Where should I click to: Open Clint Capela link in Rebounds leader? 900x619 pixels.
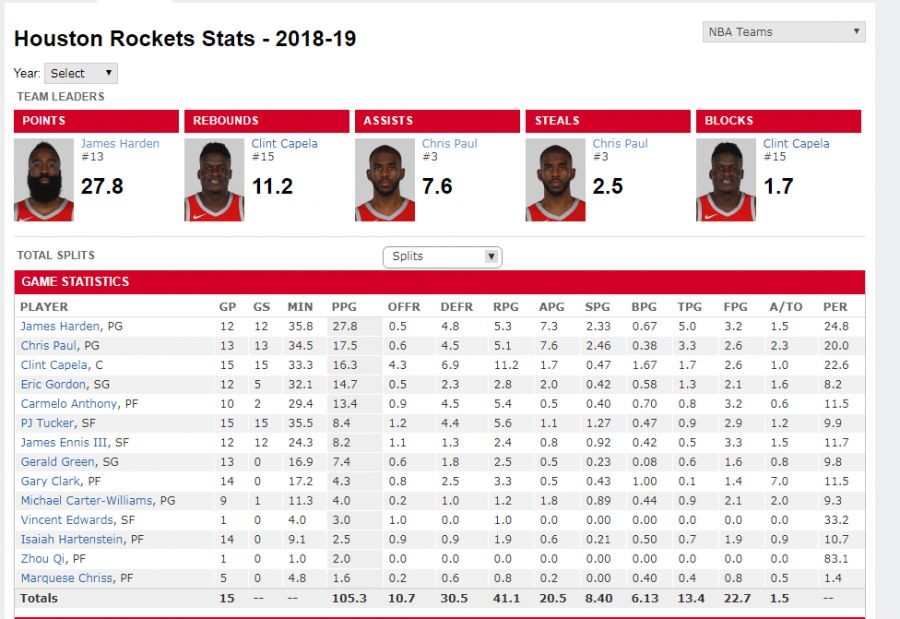coord(284,144)
